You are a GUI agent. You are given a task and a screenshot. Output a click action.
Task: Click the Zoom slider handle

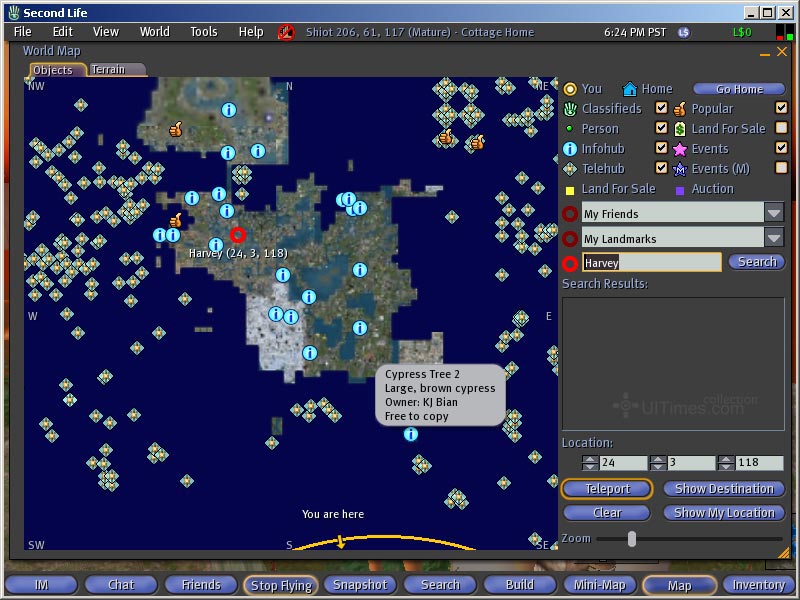(x=631, y=539)
